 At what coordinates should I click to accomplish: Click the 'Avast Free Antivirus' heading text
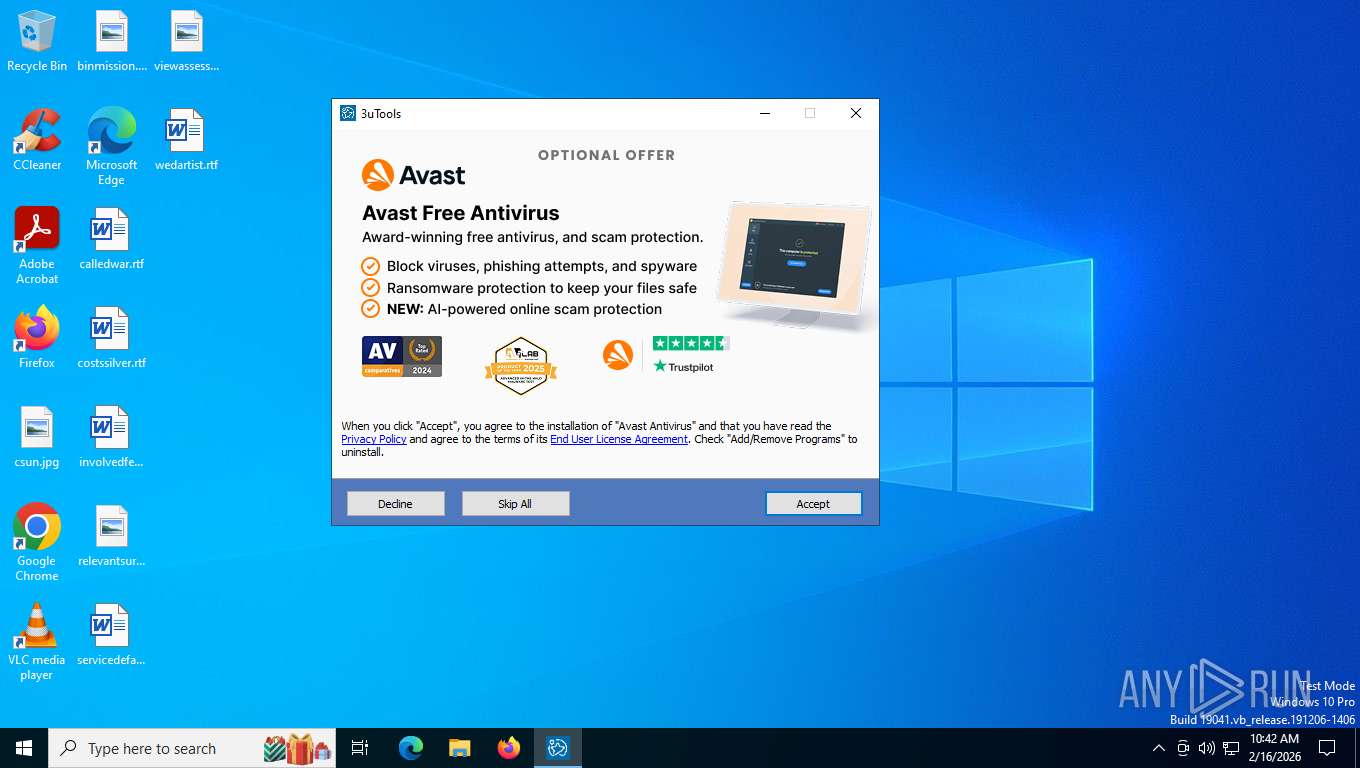pyautogui.click(x=461, y=213)
